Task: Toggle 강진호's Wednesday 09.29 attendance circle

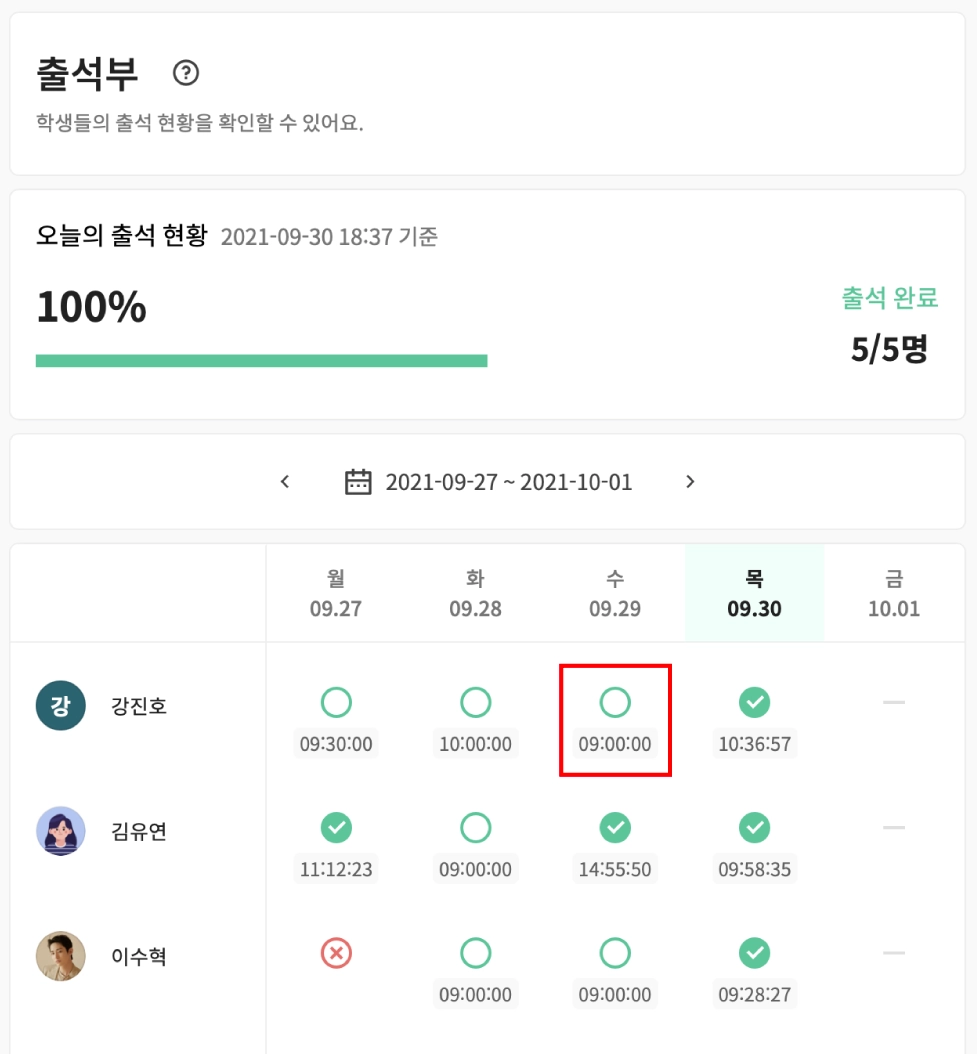Action: tap(615, 703)
